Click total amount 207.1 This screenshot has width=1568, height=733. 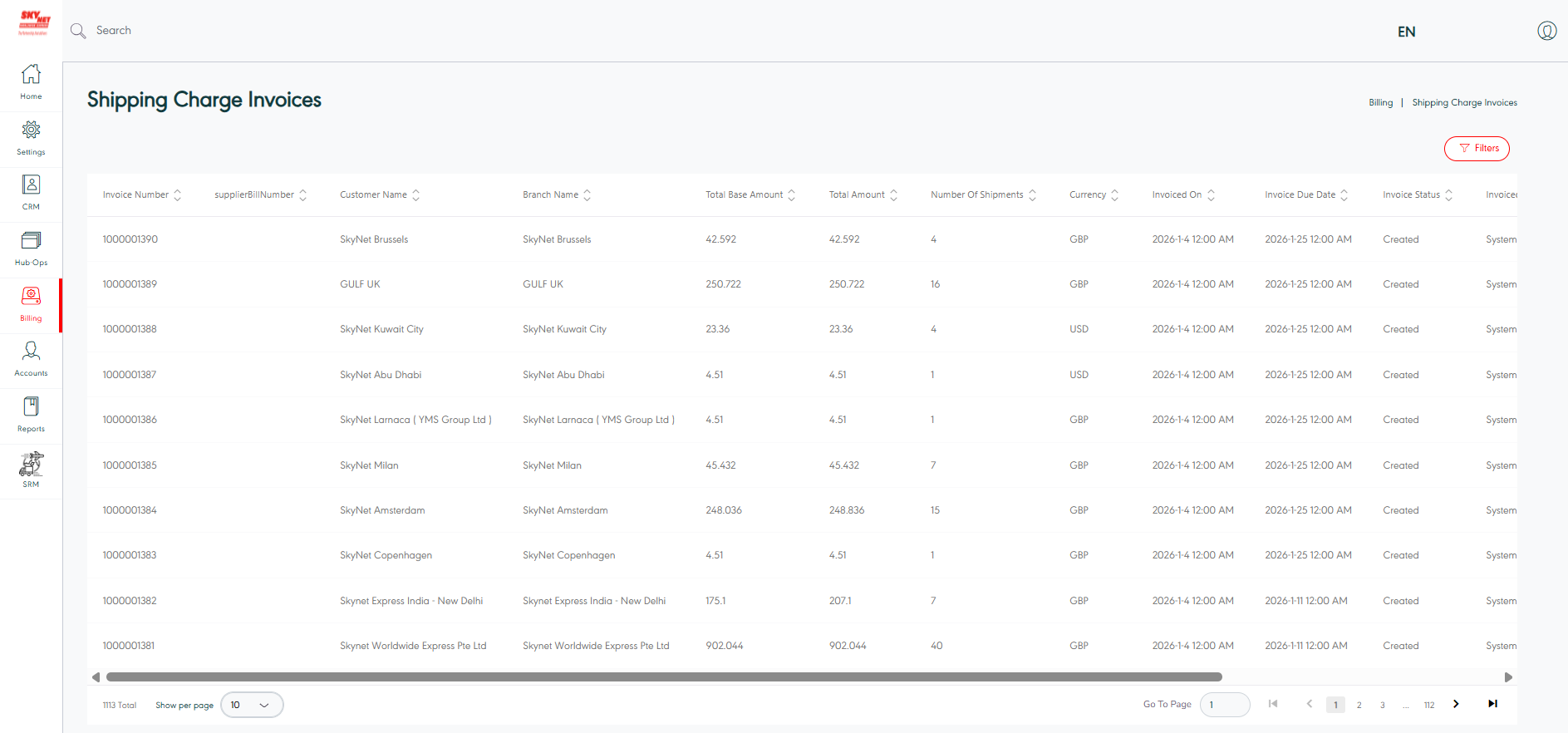click(x=840, y=601)
